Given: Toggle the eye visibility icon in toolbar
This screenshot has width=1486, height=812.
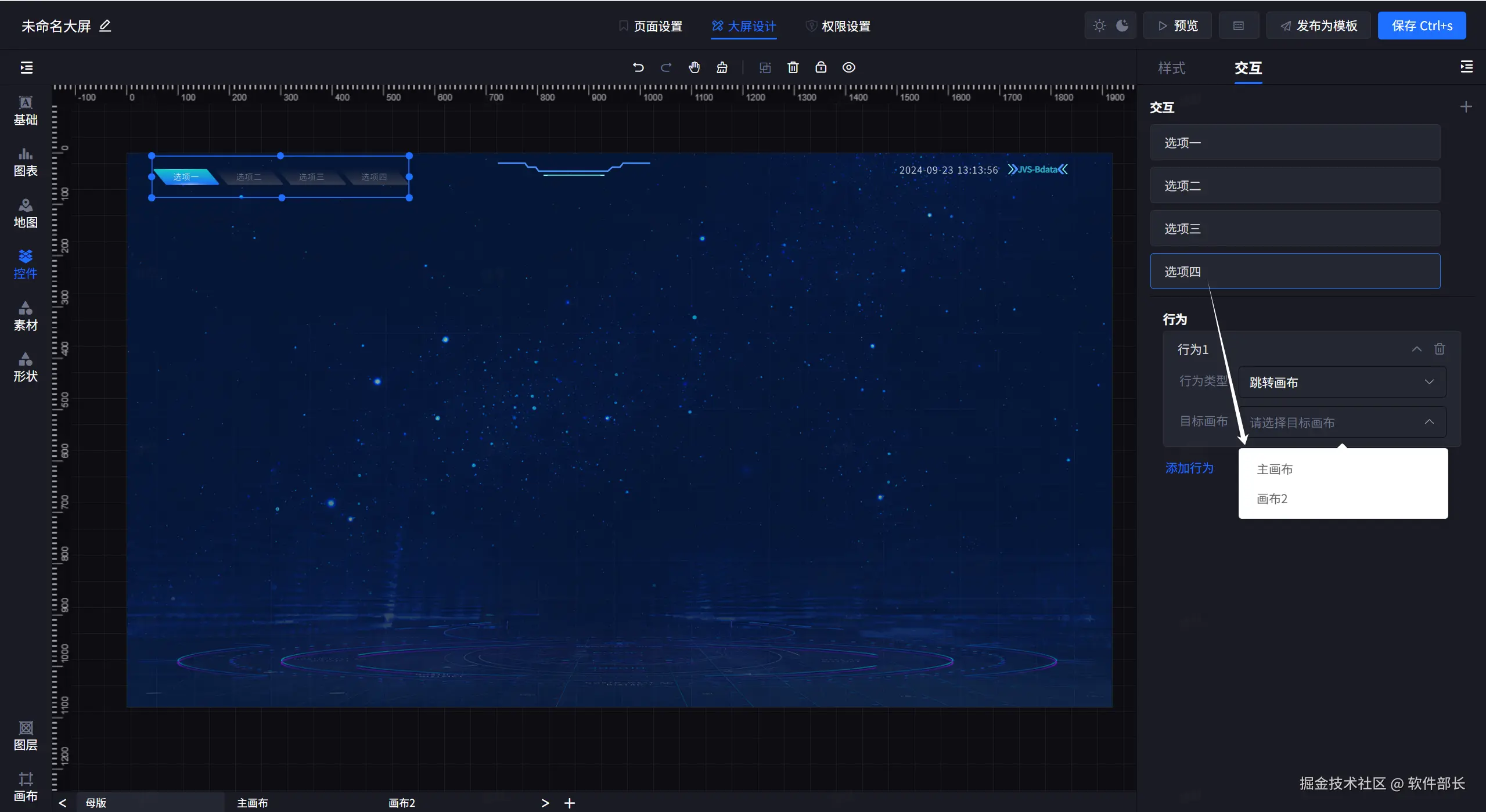Looking at the screenshot, I should click(x=848, y=67).
